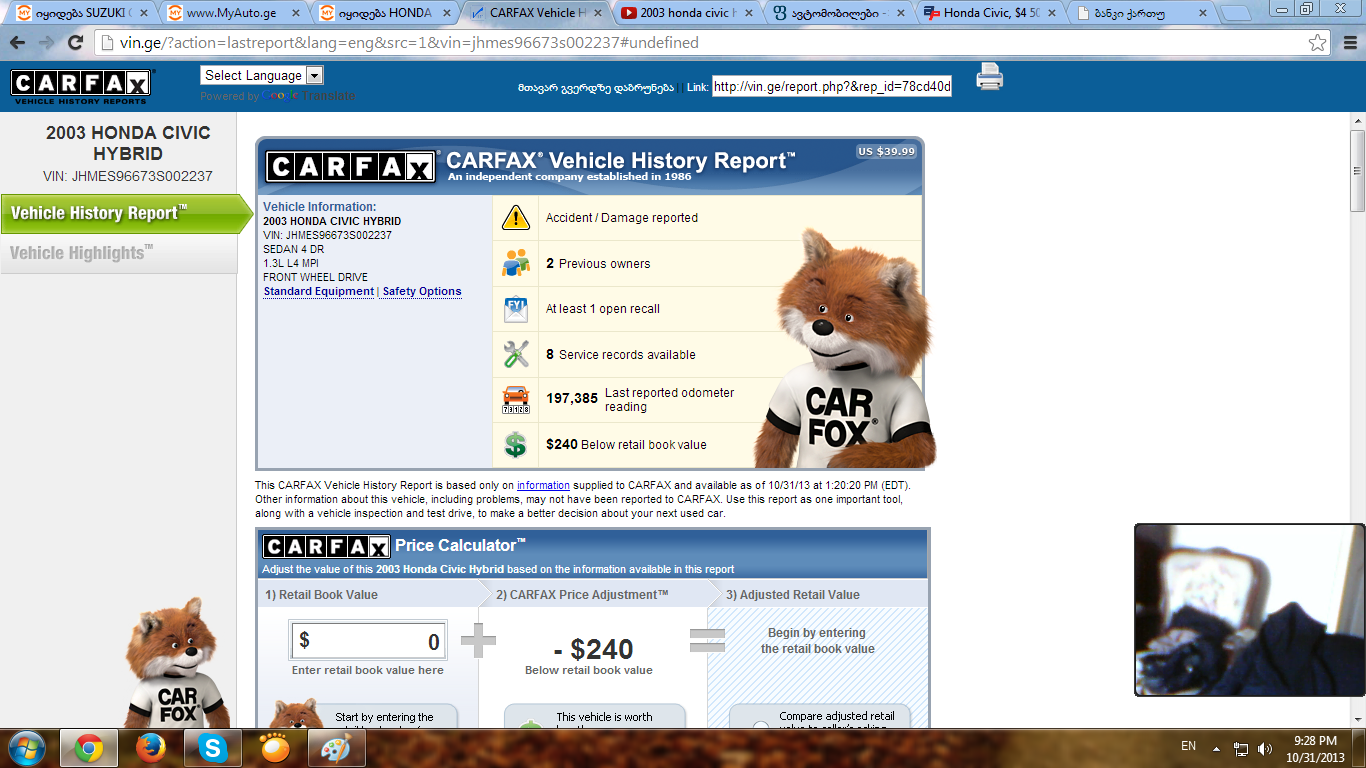This screenshot has height=768, width=1366.
Task: Switch to the იყიდება HONDA tab
Action: point(384,14)
